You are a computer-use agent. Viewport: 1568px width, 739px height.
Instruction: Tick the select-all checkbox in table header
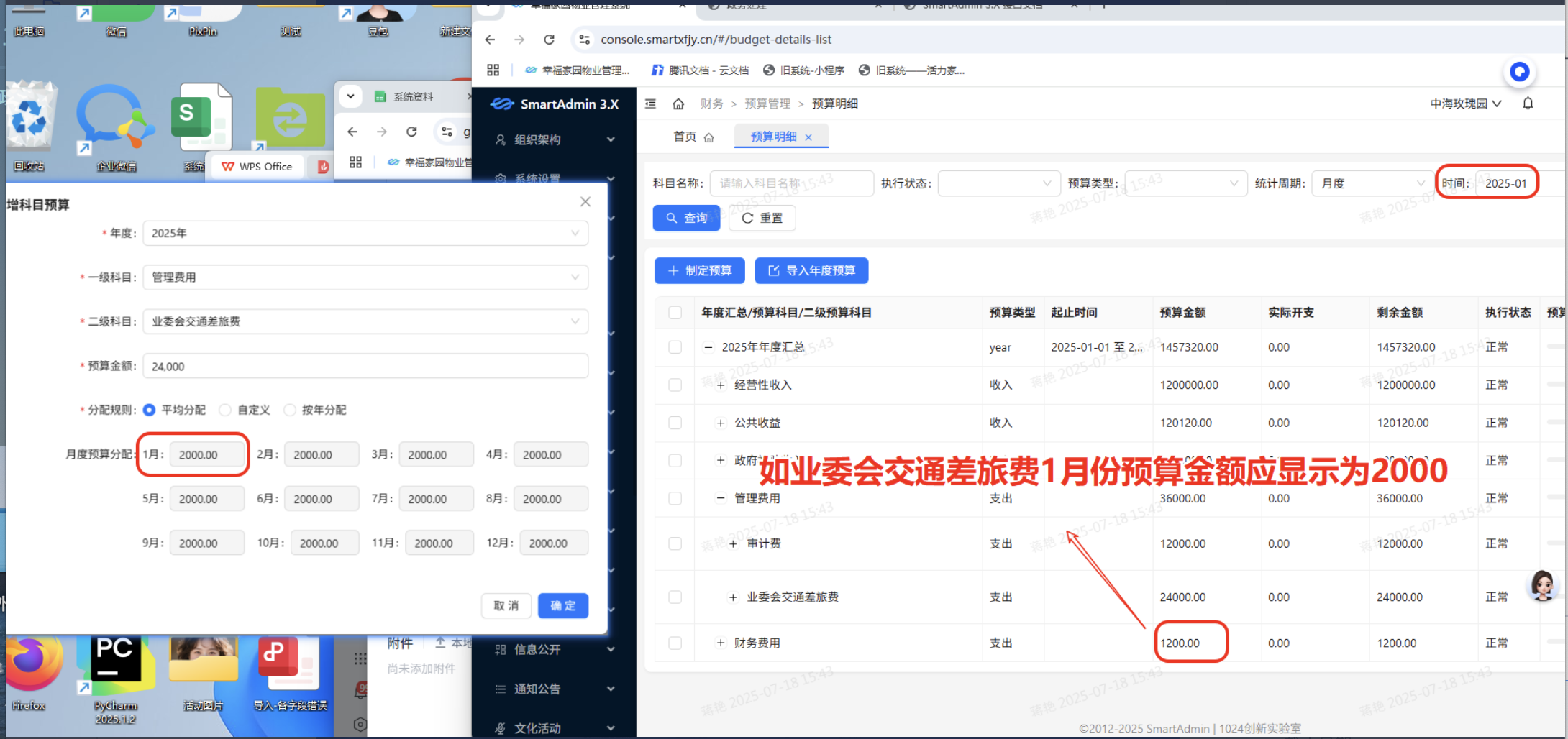675,312
